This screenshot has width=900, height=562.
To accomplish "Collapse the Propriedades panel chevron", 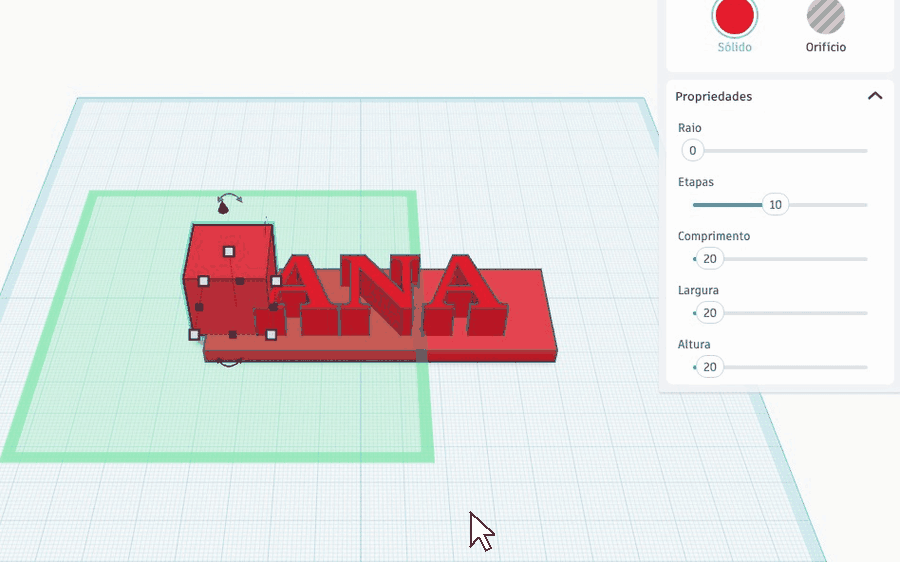I will click(x=875, y=96).
